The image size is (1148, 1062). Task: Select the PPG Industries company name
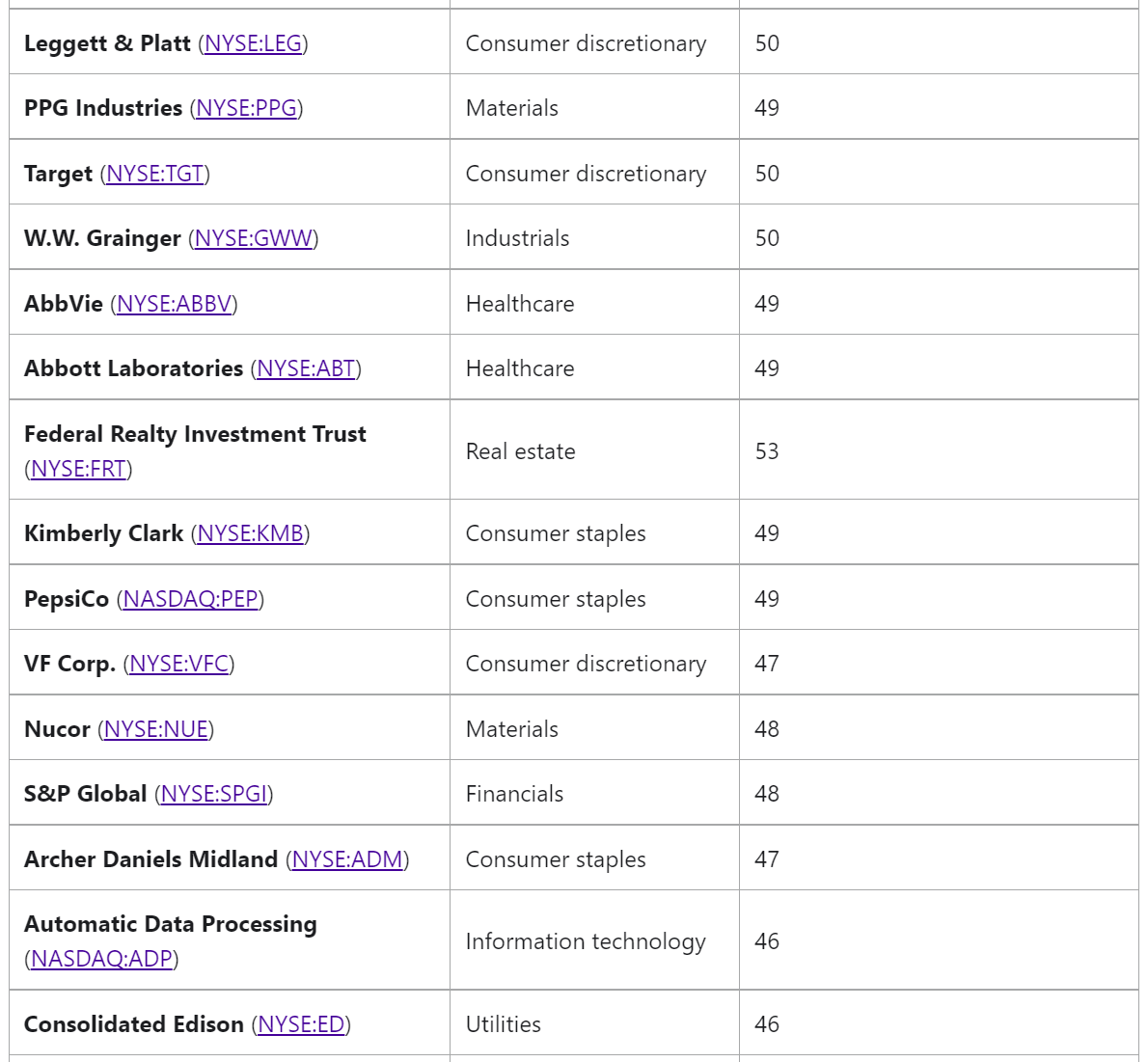(103, 108)
